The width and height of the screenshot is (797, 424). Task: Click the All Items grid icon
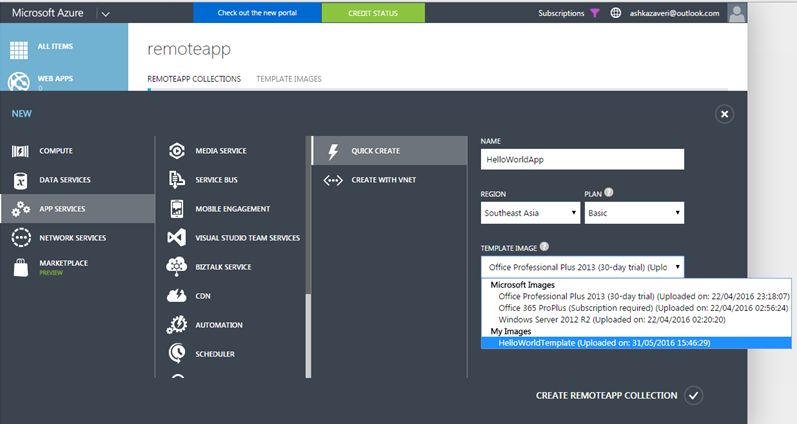coord(19,50)
